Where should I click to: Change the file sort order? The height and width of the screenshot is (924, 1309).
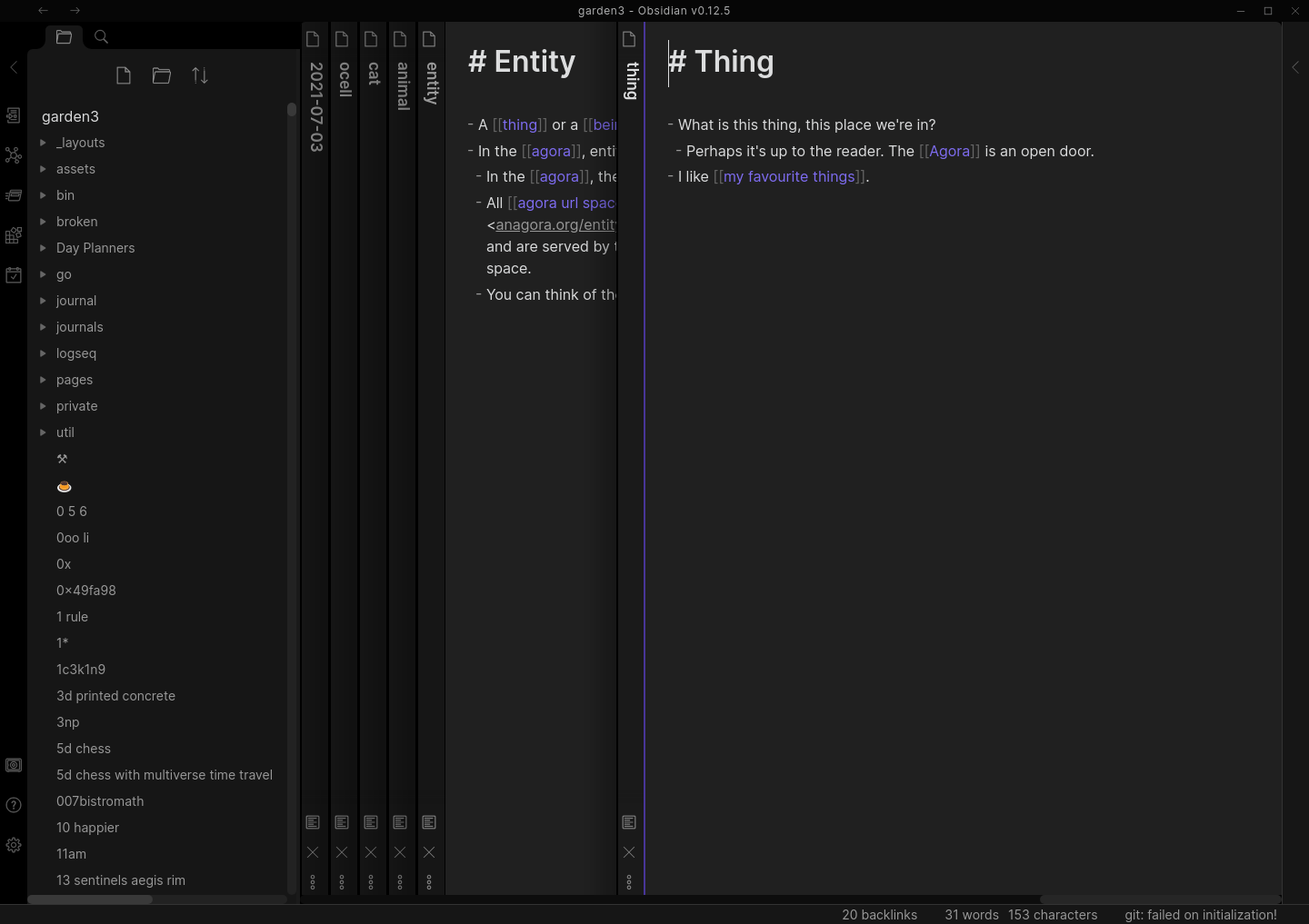click(x=200, y=75)
